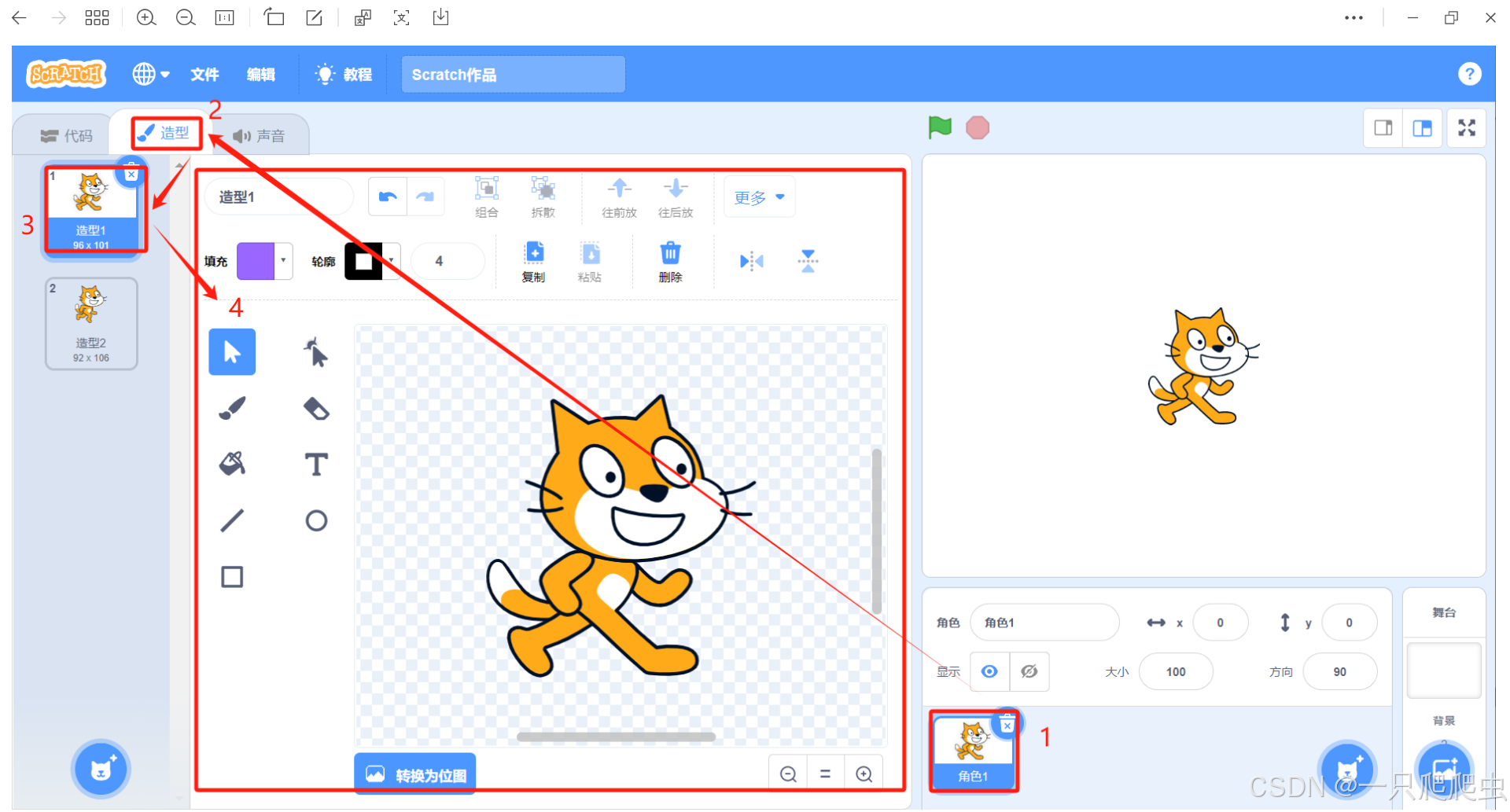Click the Scratch logo
This screenshot has height=812, width=1510.
point(67,74)
